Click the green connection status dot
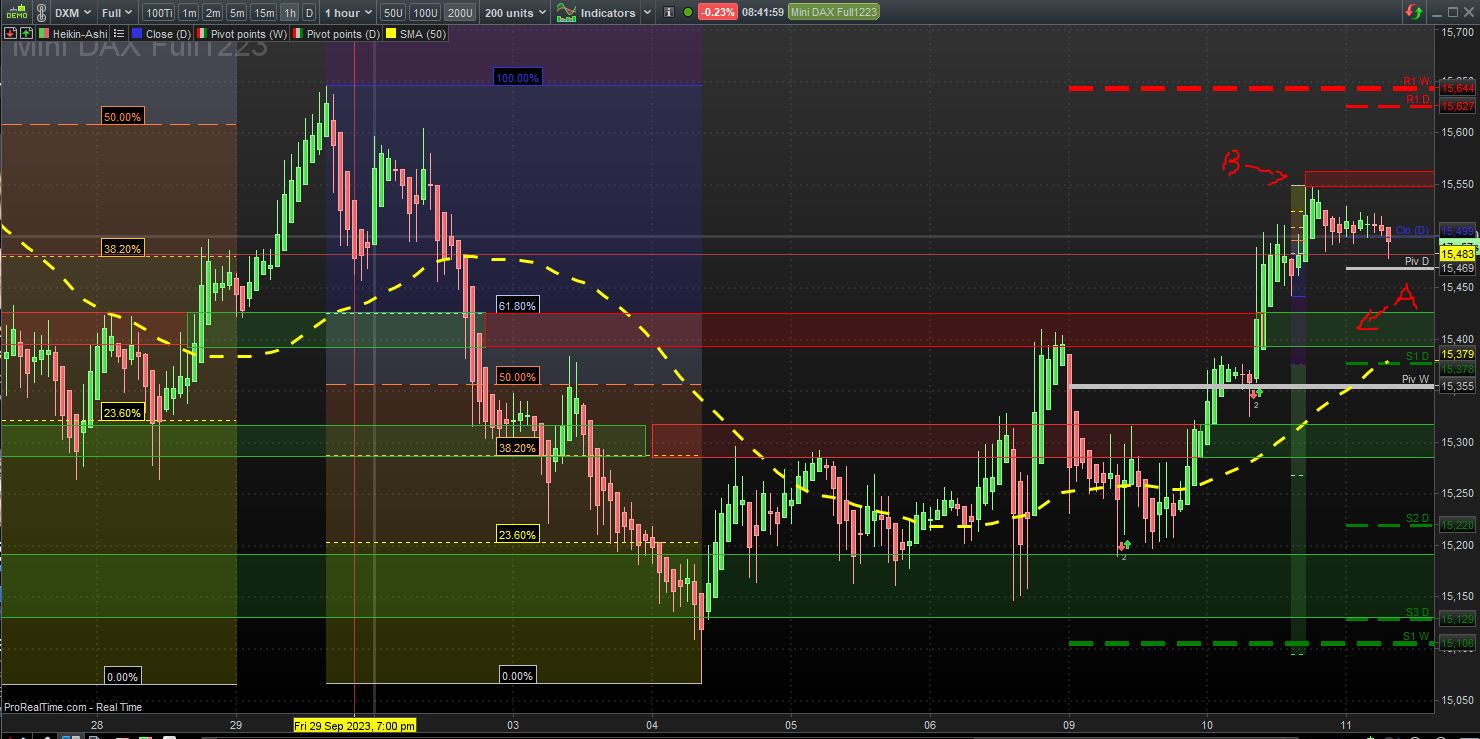 click(687, 13)
